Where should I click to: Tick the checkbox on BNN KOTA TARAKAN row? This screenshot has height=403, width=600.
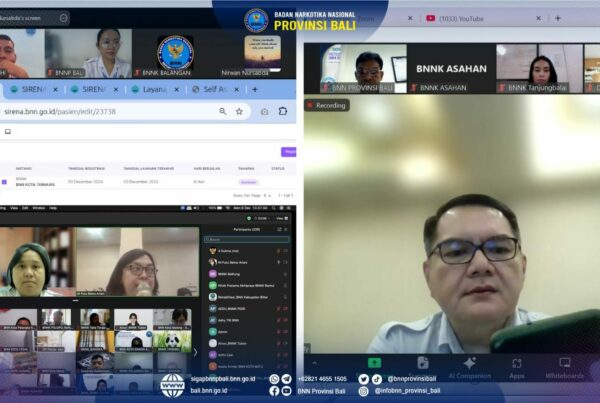[4, 182]
